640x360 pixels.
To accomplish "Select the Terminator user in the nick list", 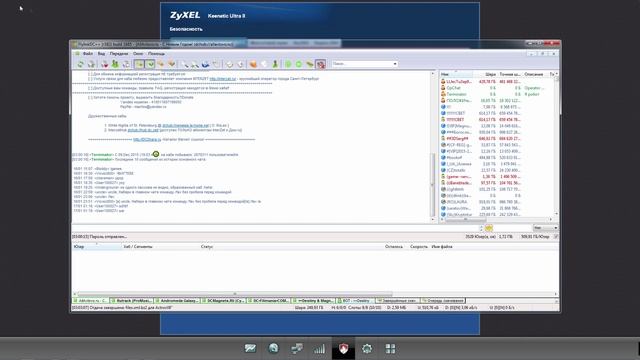I will point(496,94).
